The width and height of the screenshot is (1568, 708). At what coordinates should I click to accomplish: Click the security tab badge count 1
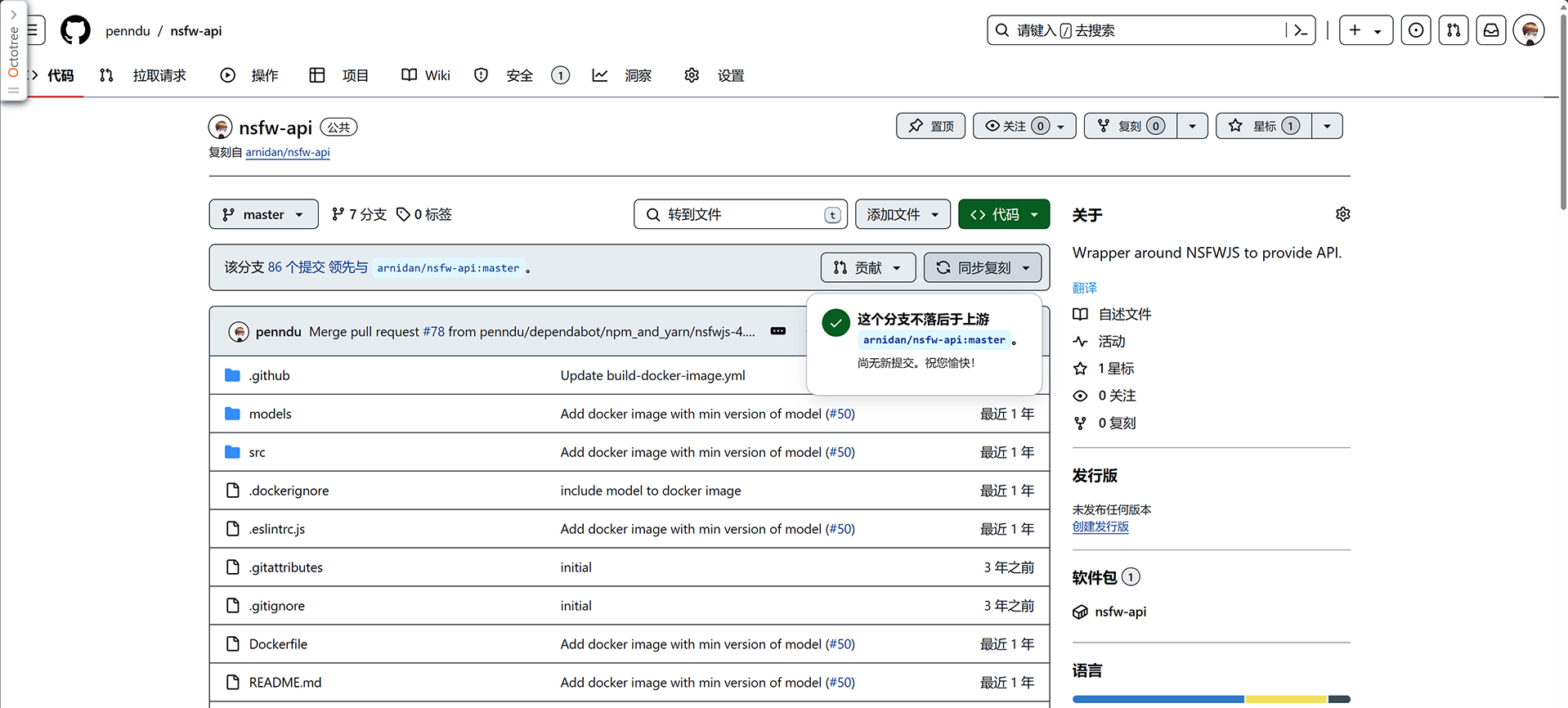[560, 75]
